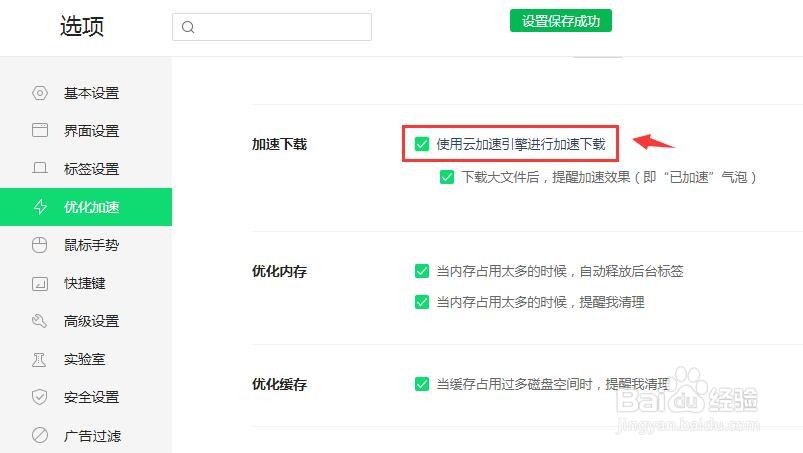Click the 界面设置 window icon
The height and width of the screenshot is (453, 803).
pyautogui.click(x=39, y=131)
